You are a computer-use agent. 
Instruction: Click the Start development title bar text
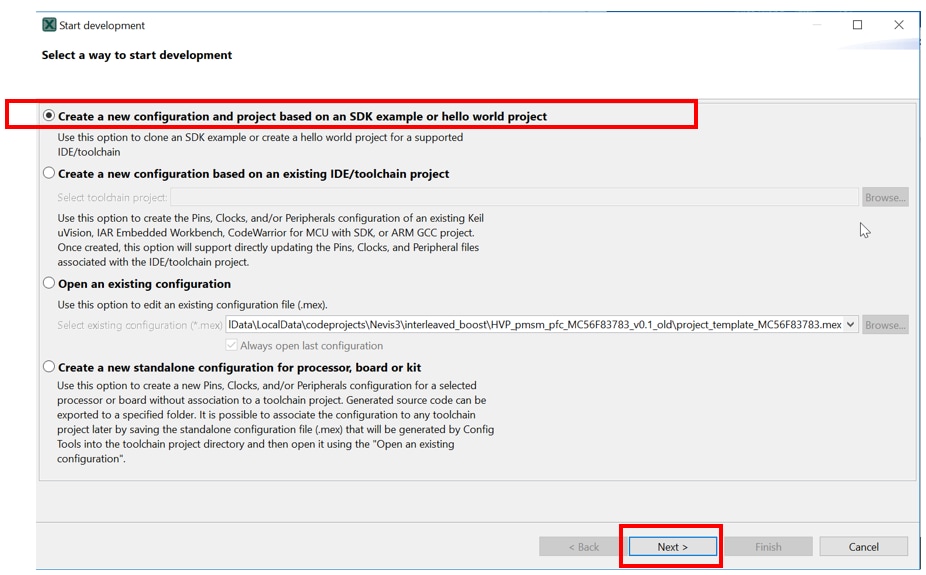pyautogui.click(x=103, y=25)
